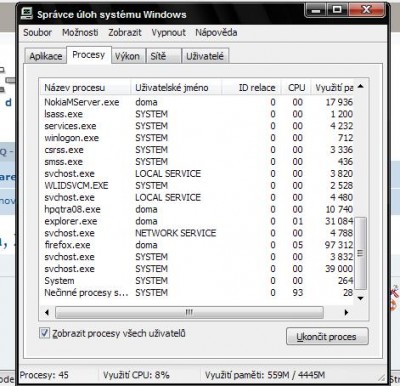The width and height of the screenshot is (400, 386).
Task: Select the explorer.exe process row
Action: coord(198,221)
